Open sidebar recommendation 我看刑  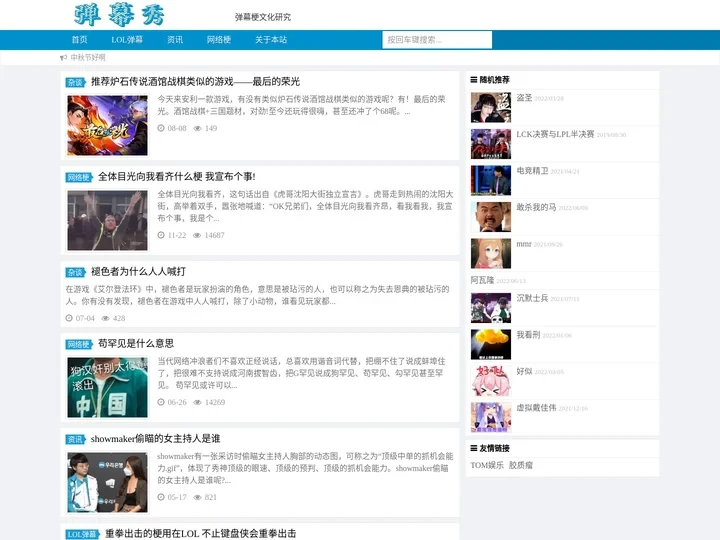click(x=529, y=335)
